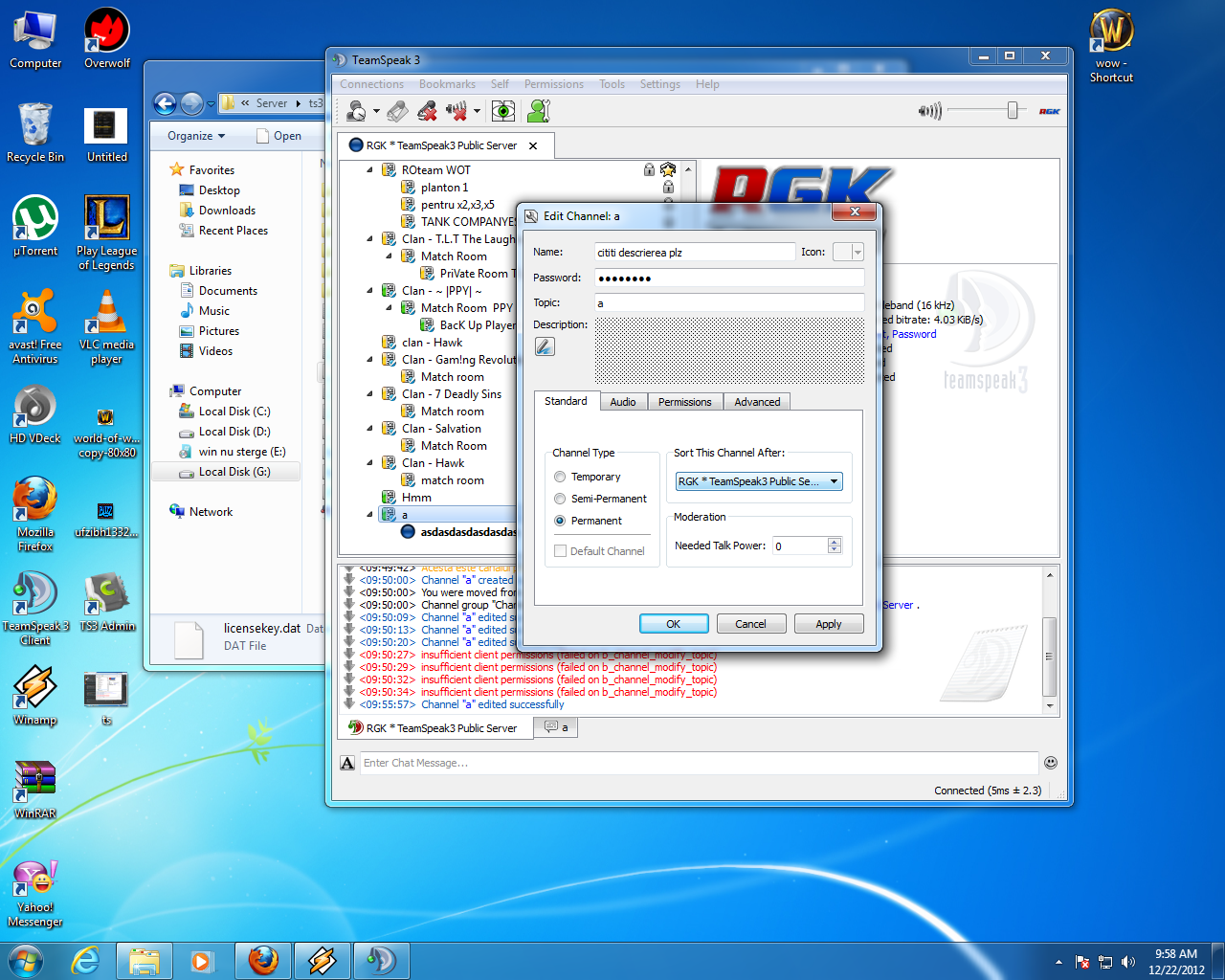1225x980 pixels.
Task: Click Cancel in the Edit Channel dialog
Action: [x=750, y=624]
